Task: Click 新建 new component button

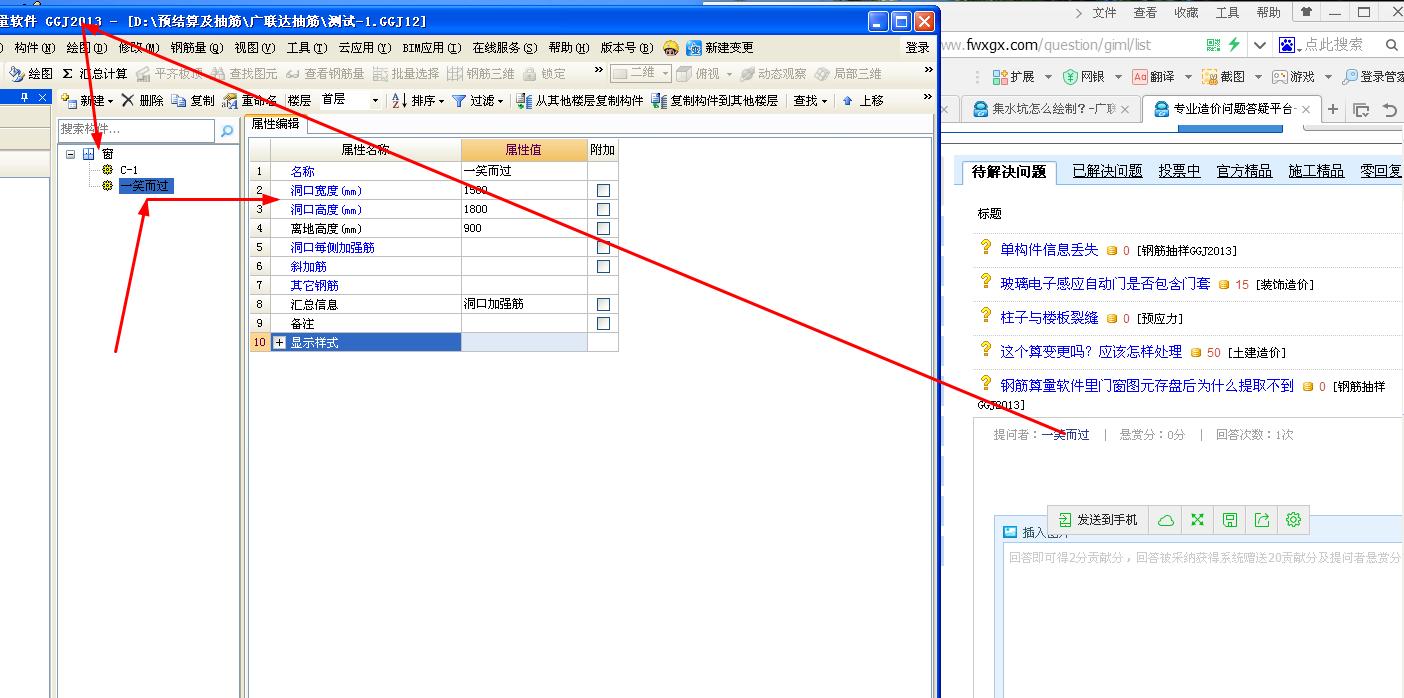Action: [87, 100]
